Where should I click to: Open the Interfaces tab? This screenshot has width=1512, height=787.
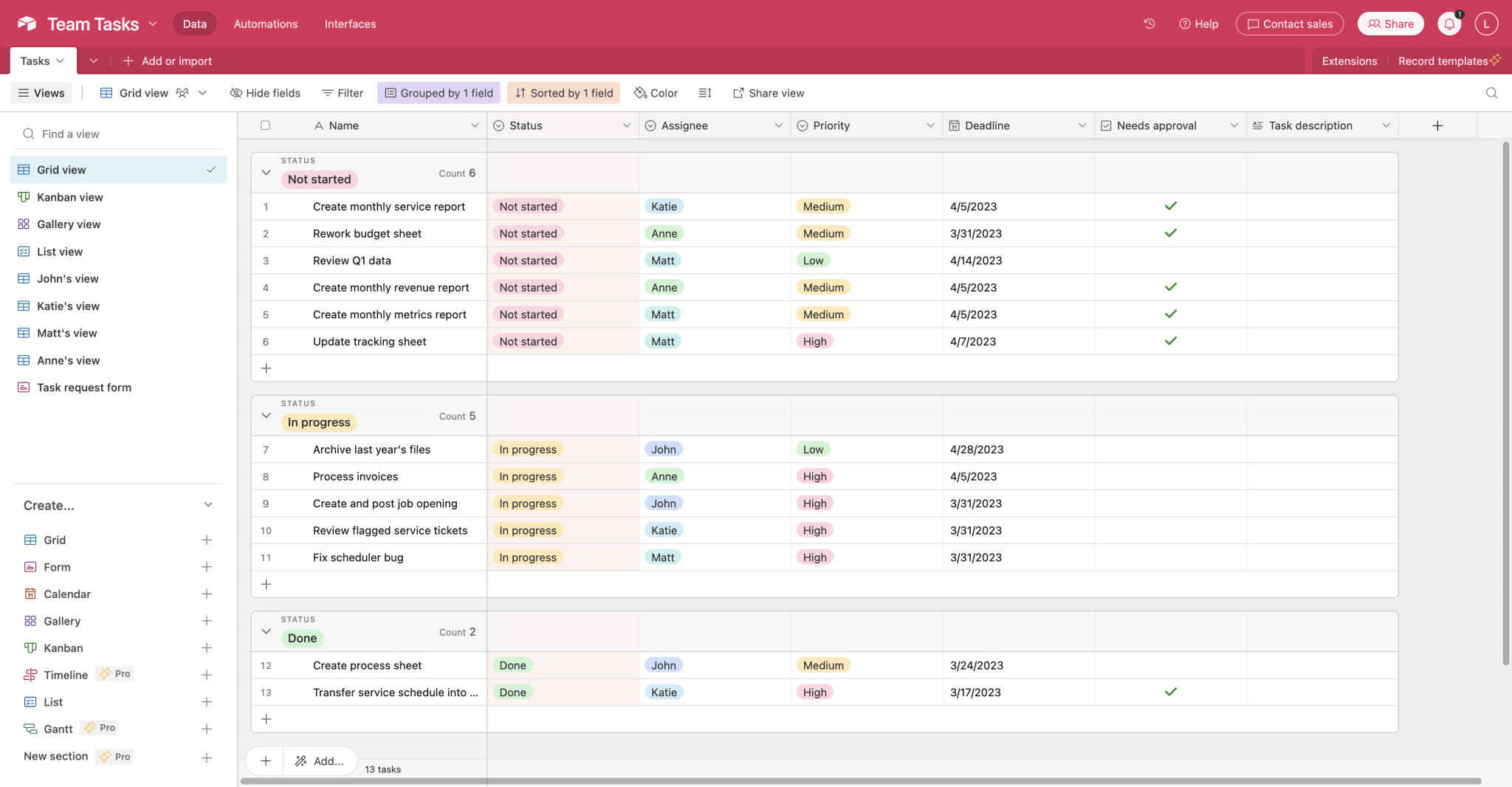click(350, 24)
